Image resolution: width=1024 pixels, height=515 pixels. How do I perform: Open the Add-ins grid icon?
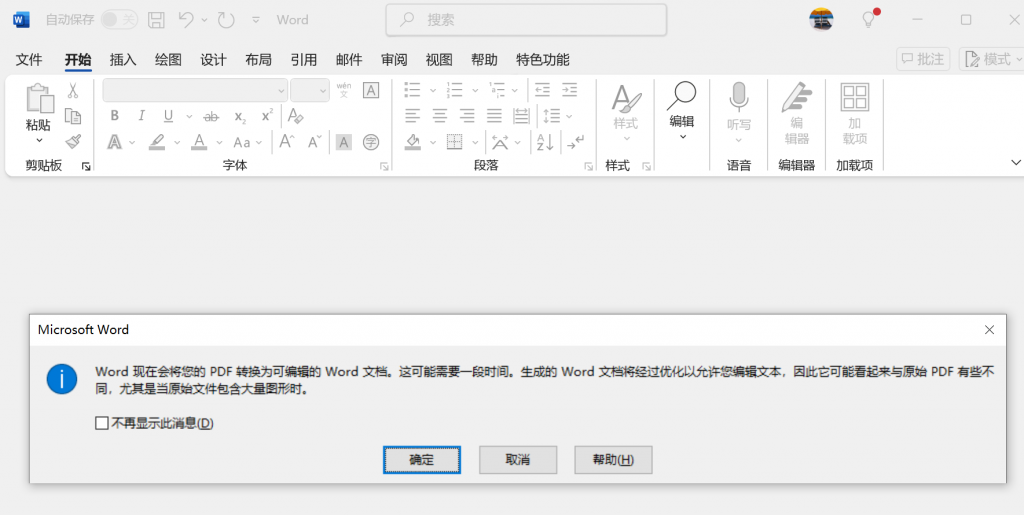[x=854, y=97]
